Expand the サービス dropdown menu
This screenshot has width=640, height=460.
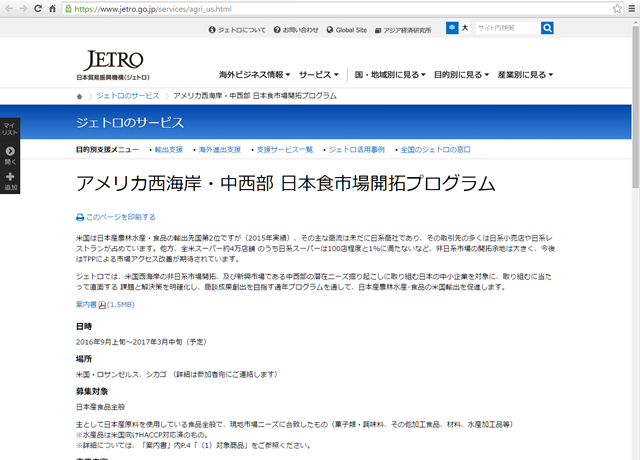(x=319, y=75)
